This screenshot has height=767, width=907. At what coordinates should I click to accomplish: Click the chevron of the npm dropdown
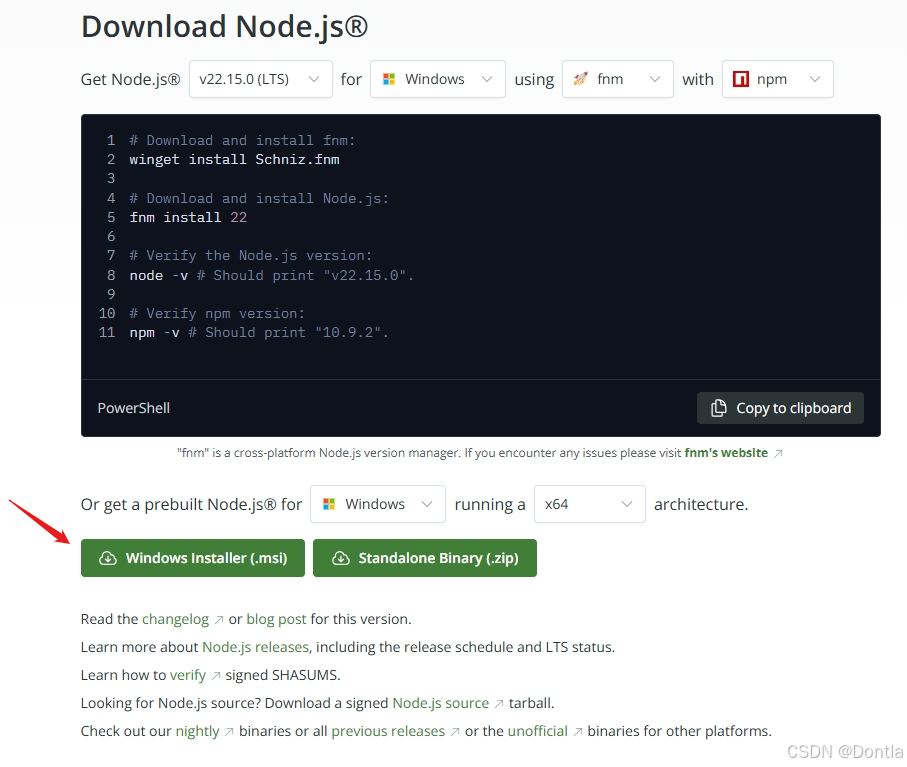pos(814,79)
